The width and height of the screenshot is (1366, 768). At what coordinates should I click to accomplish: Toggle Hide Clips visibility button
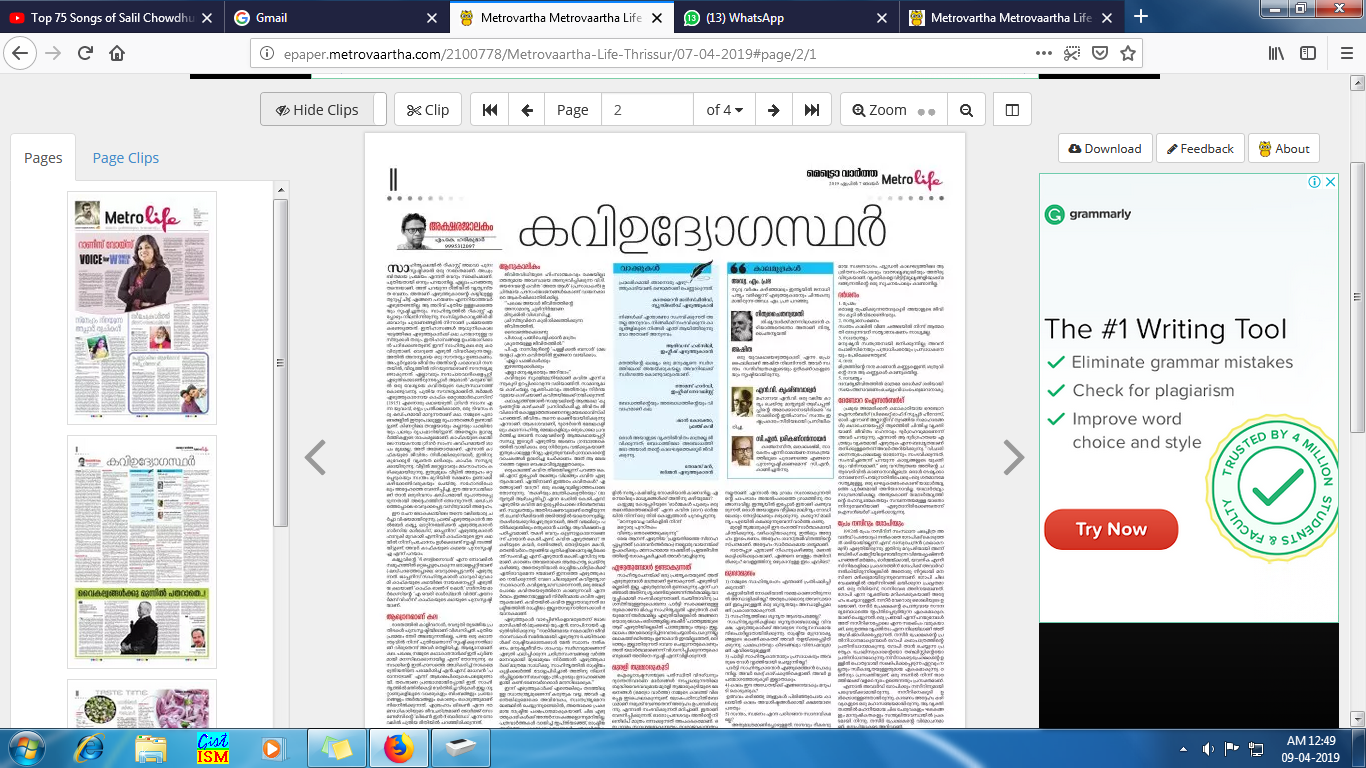click(x=317, y=110)
